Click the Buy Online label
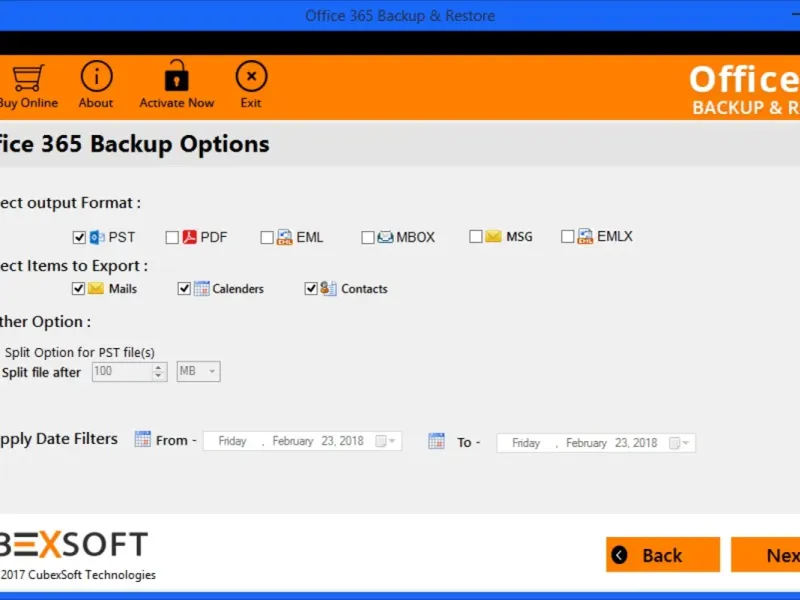 pyautogui.click(x=29, y=103)
